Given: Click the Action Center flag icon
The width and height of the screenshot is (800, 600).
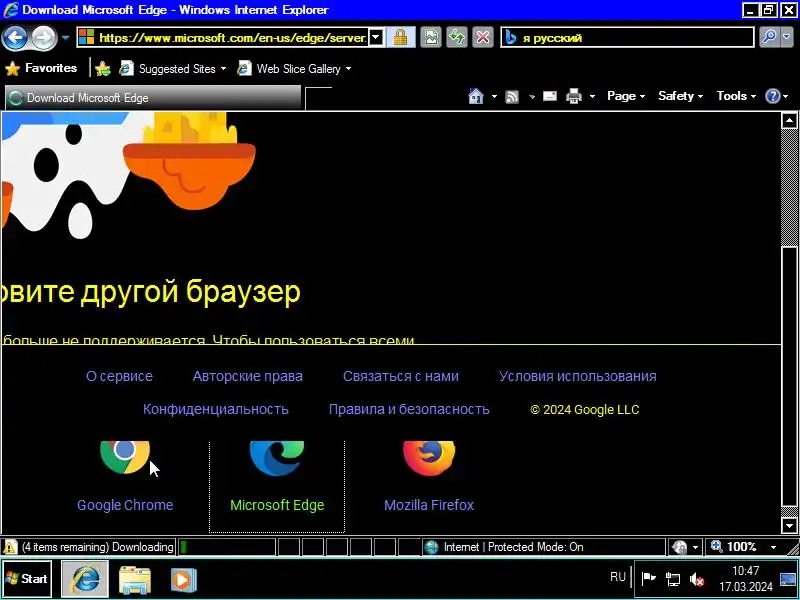Looking at the screenshot, I should click(x=648, y=579).
